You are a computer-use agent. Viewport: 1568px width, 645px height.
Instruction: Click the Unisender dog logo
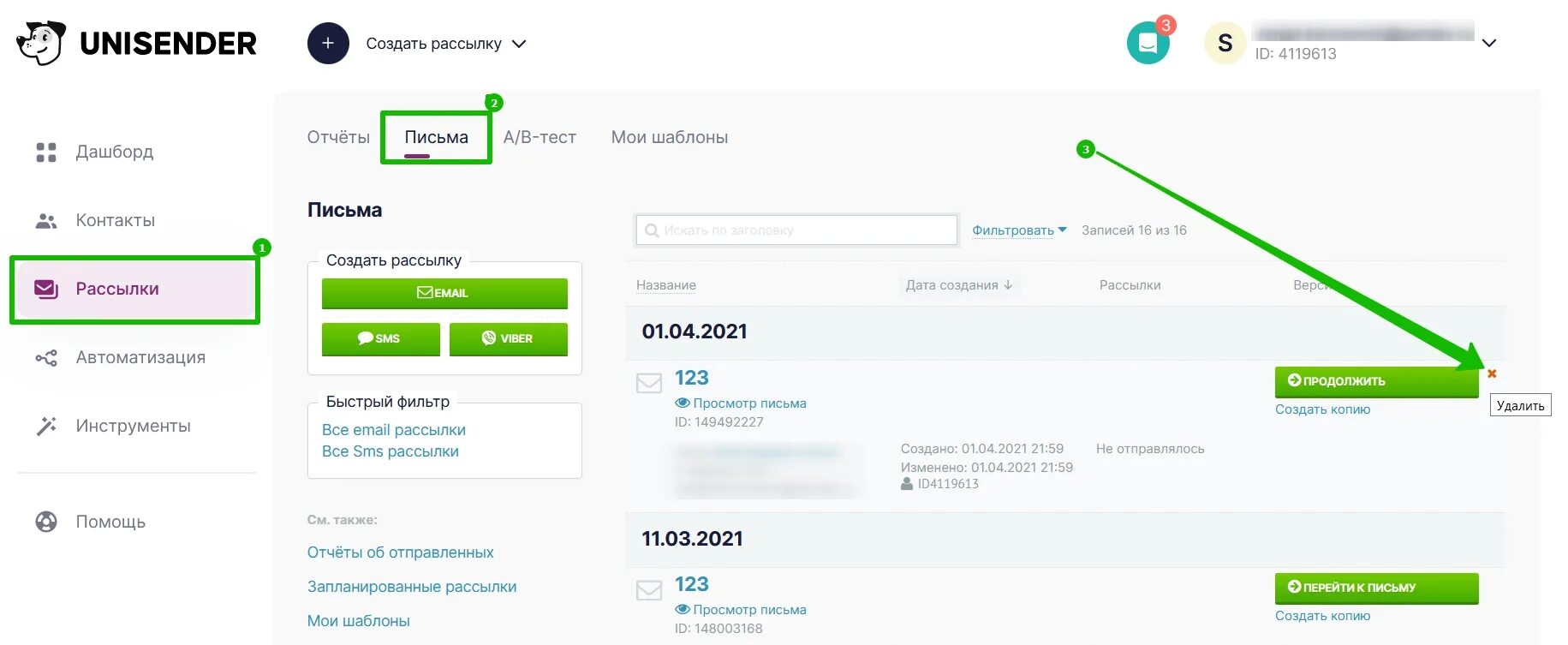pyautogui.click(x=41, y=43)
